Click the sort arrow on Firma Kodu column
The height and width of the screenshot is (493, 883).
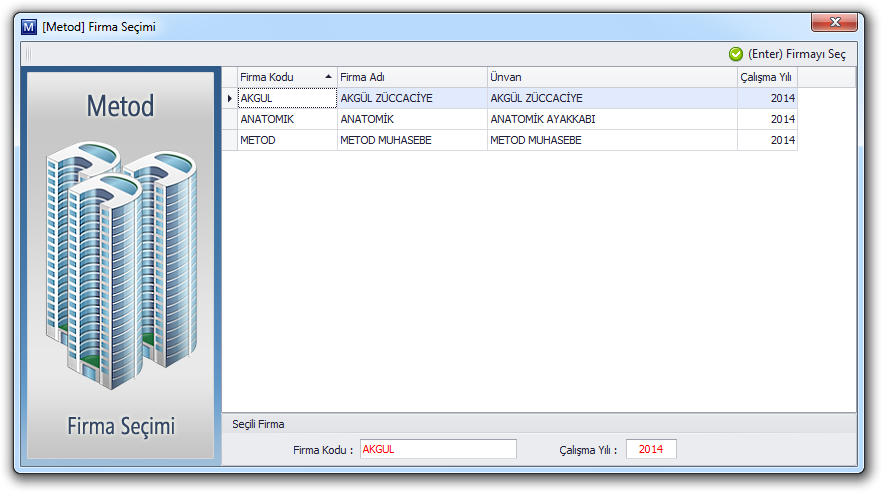(x=328, y=77)
